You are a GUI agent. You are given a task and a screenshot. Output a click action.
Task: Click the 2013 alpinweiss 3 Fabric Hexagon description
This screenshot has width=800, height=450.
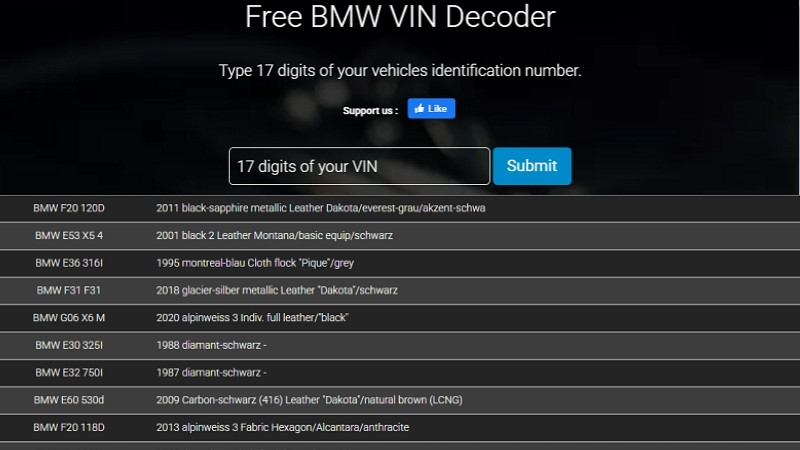click(x=283, y=428)
